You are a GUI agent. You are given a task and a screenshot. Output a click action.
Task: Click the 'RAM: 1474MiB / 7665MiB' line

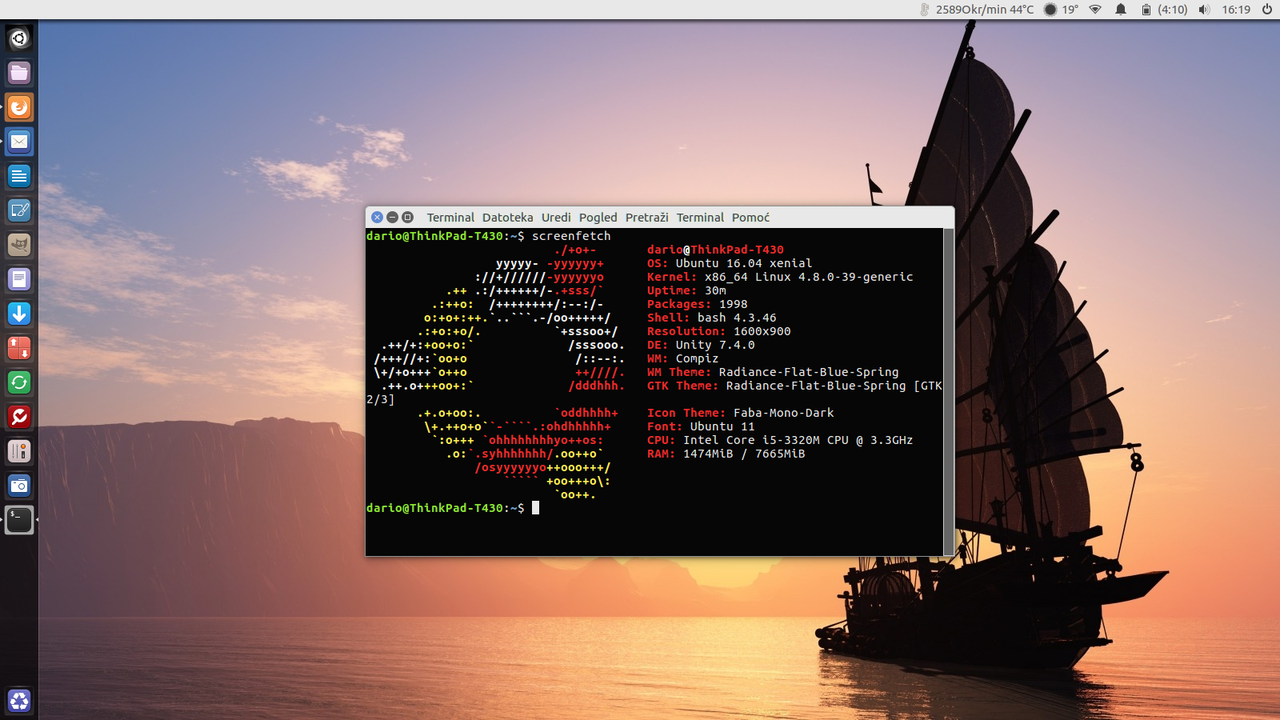tap(726, 454)
